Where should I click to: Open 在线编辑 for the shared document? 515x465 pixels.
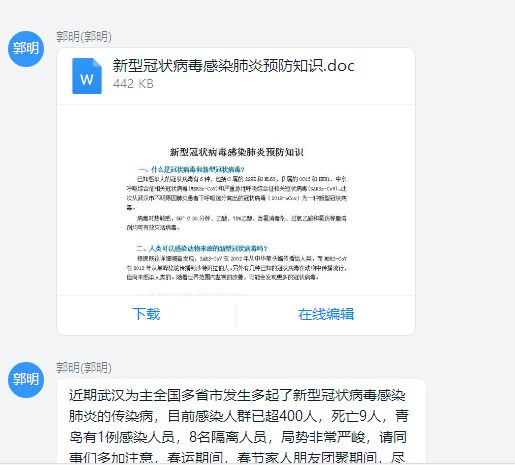[326, 314]
